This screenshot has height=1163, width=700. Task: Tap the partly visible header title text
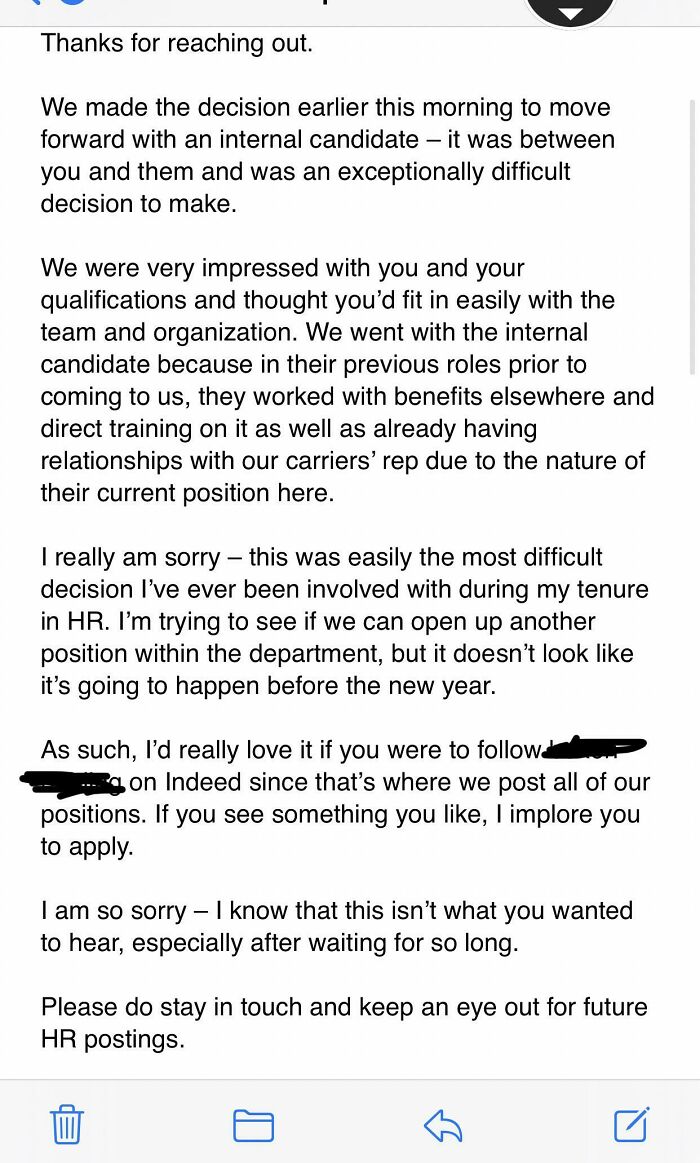click(326, 2)
